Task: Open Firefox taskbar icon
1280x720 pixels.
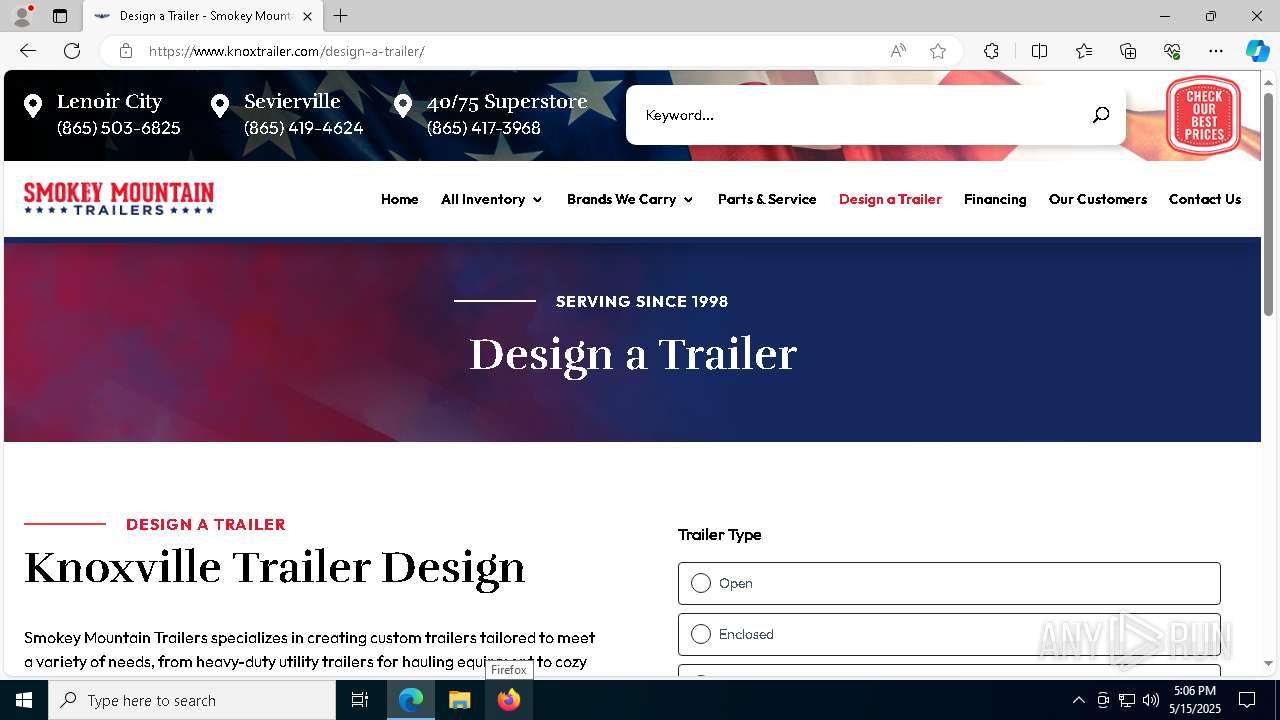Action: pos(509,700)
